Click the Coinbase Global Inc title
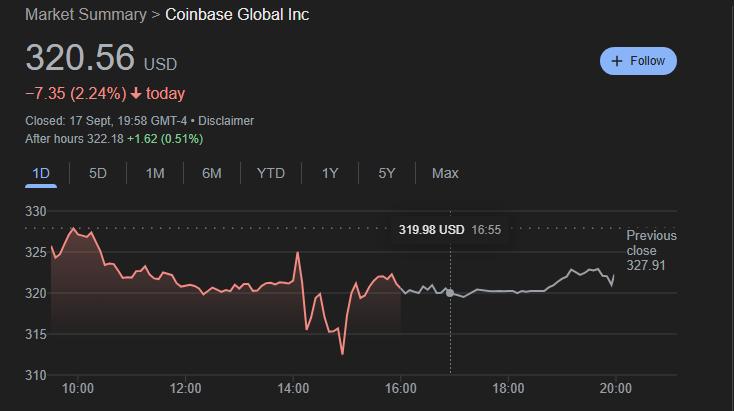The height and width of the screenshot is (411, 734). [237, 15]
